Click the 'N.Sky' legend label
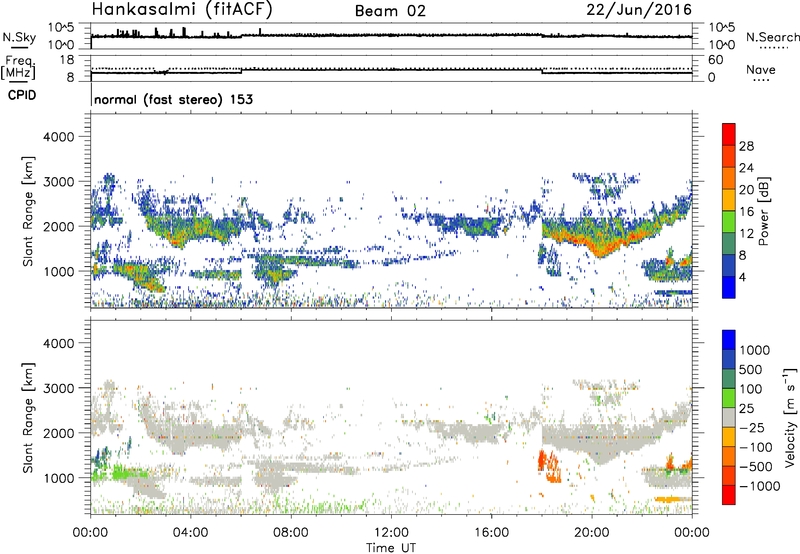The height and width of the screenshot is (554, 800). [19, 37]
